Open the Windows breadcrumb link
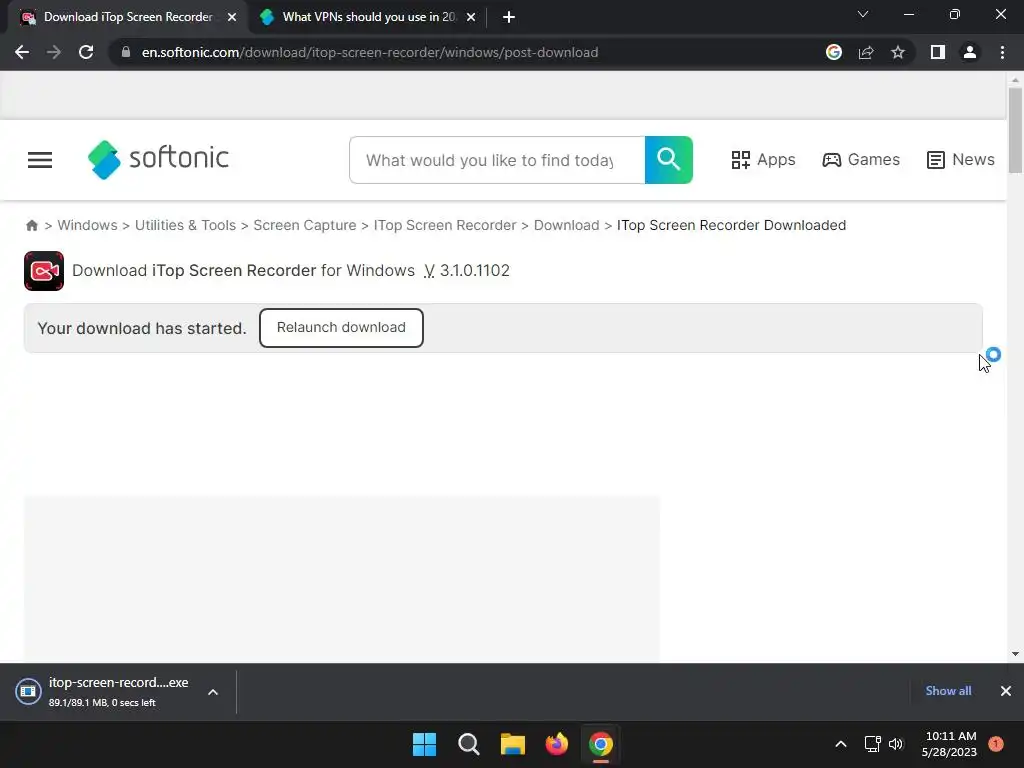 coord(88,225)
